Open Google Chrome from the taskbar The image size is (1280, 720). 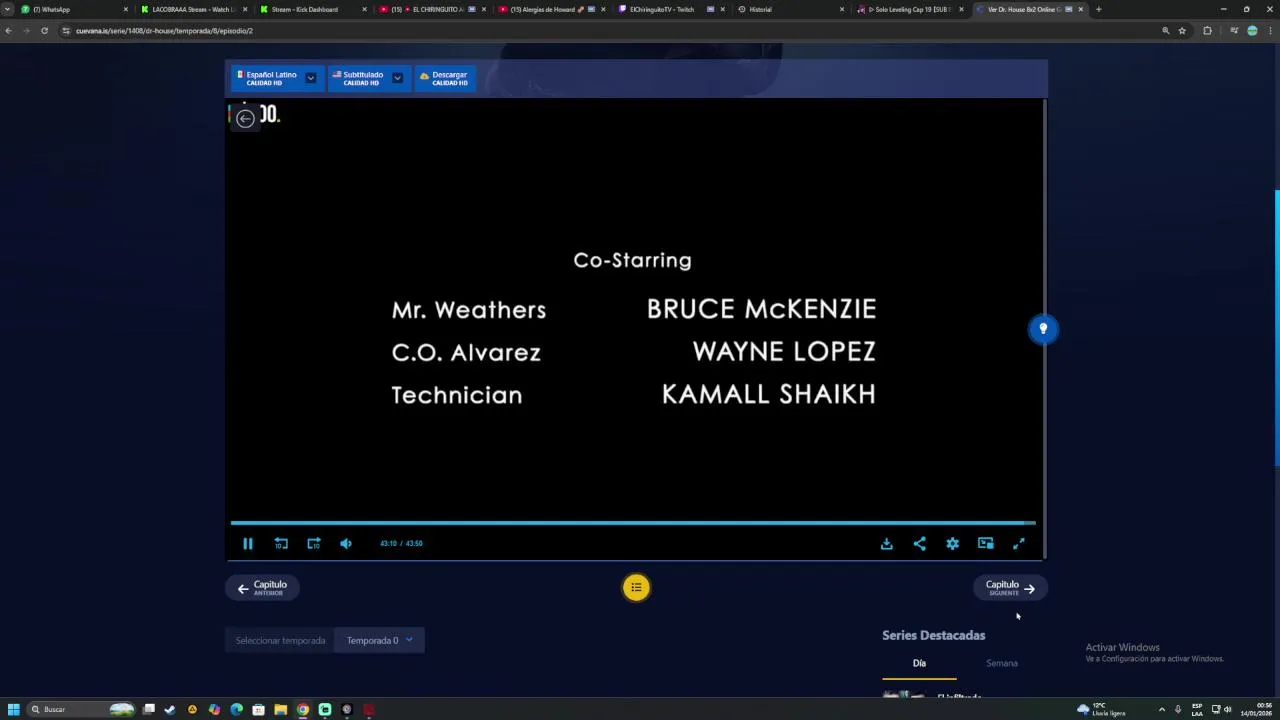tap(303, 709)
